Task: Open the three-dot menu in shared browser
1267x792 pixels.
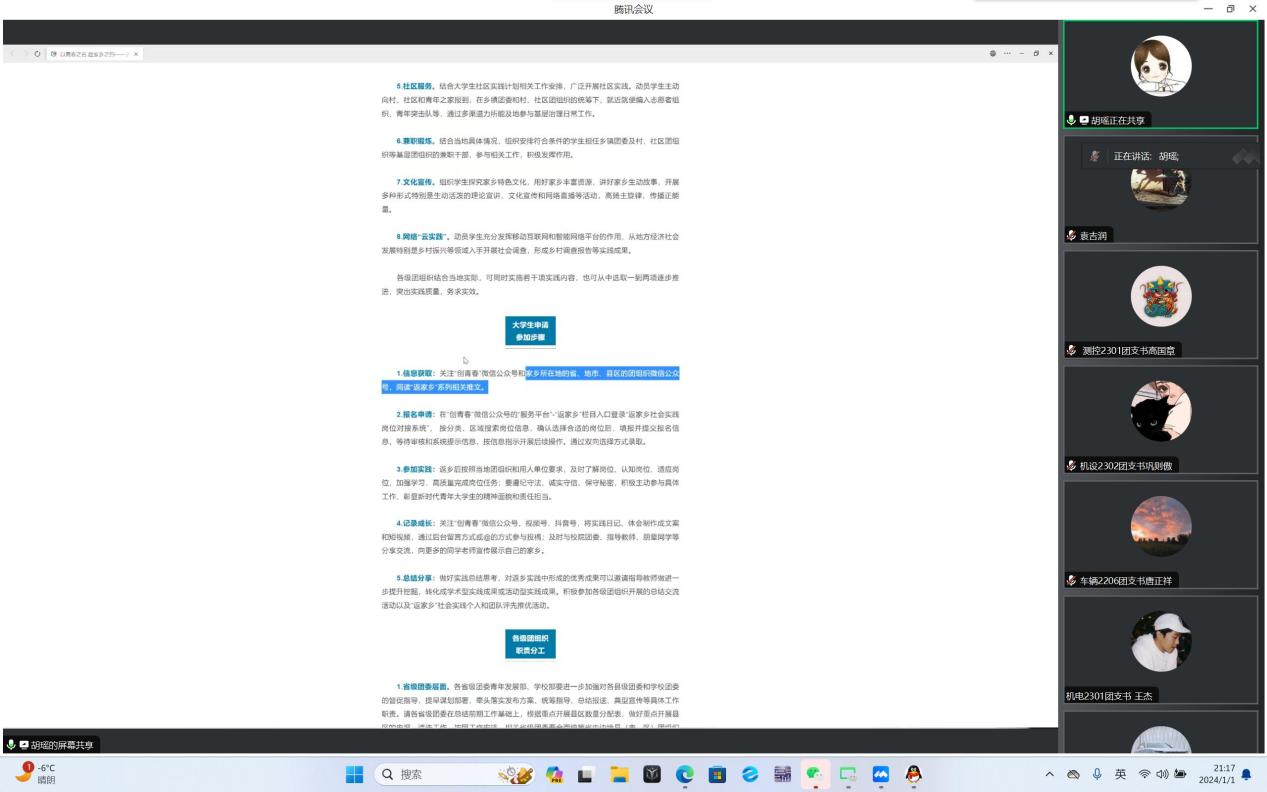Action: click(x=1008, y=53)
